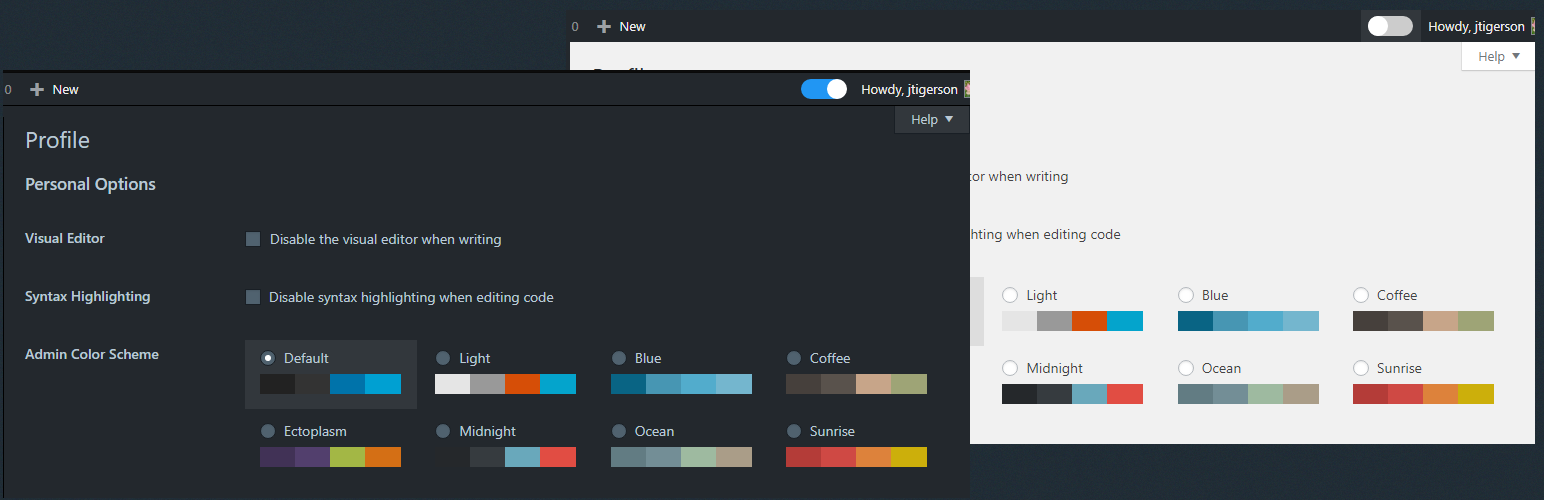Check Disable syntax highlighting when editing code

pos(253,297)
